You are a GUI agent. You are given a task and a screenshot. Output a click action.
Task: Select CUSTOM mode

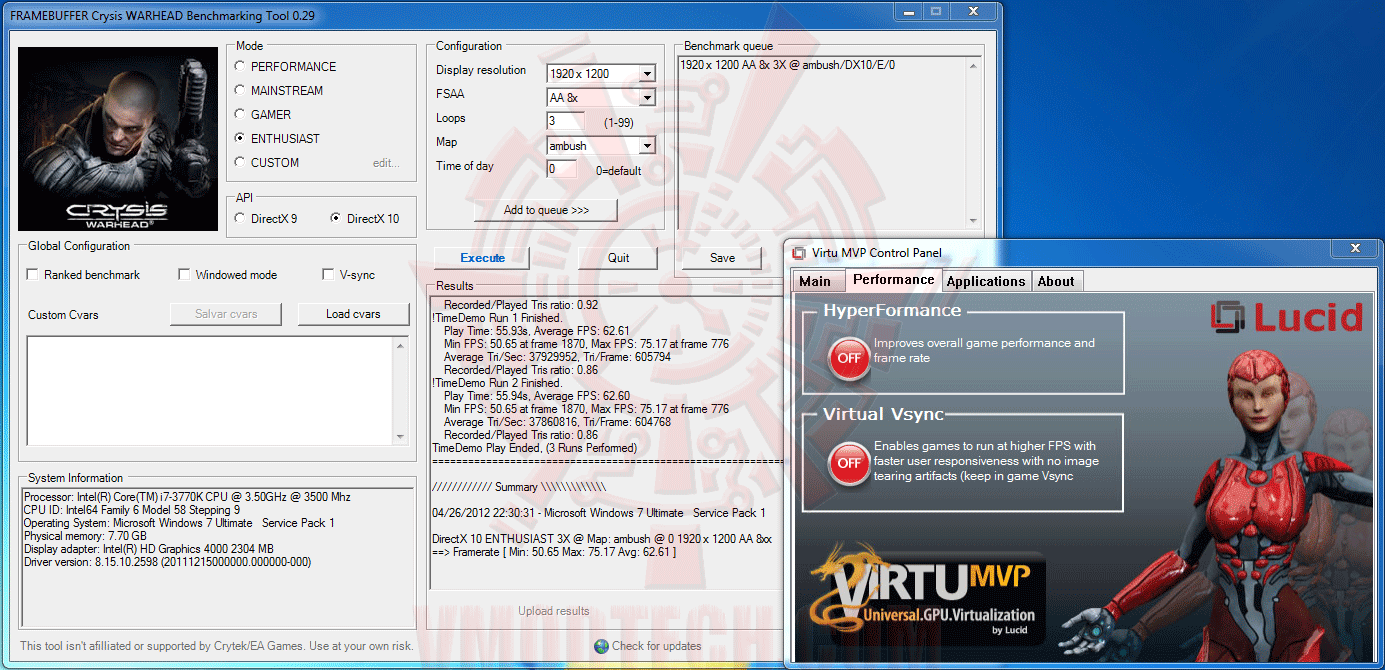click(267, 163)
